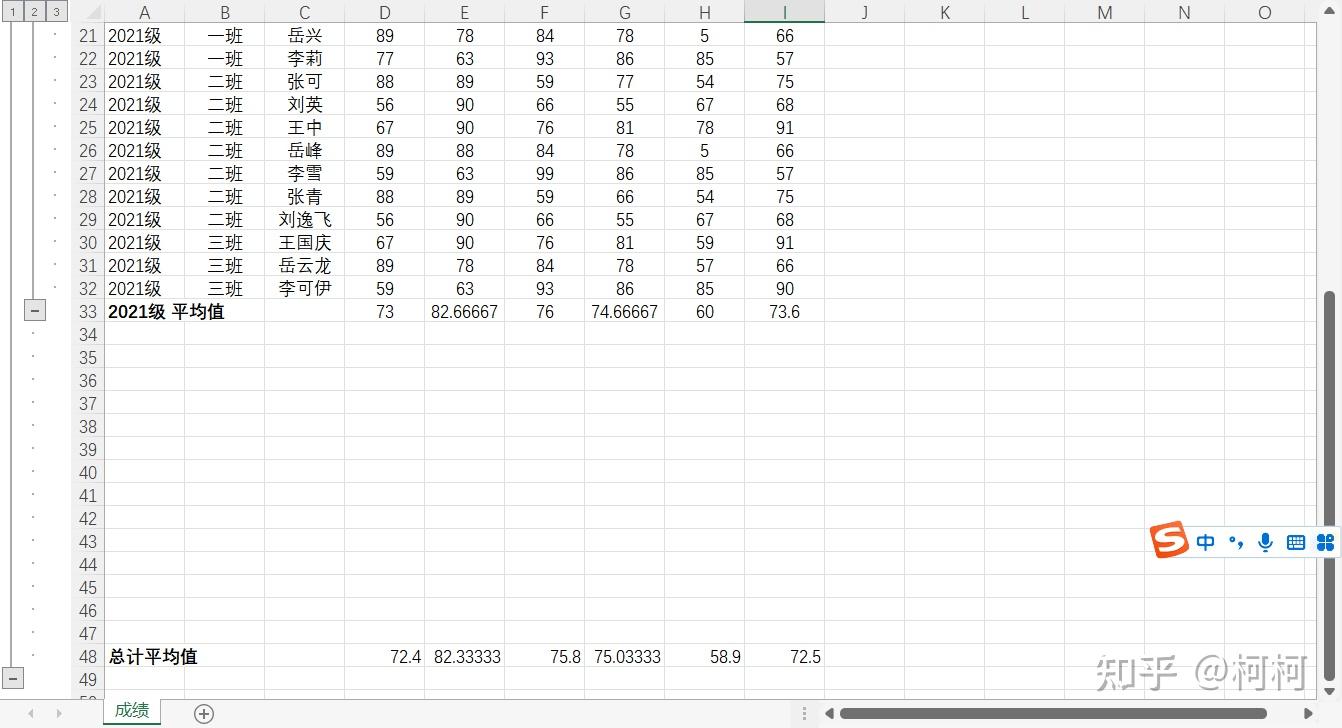Click the horizontal scrollbar thumb
Image resolution: width=1342 pixels, height=728 pixels.
coord(1053,713)
